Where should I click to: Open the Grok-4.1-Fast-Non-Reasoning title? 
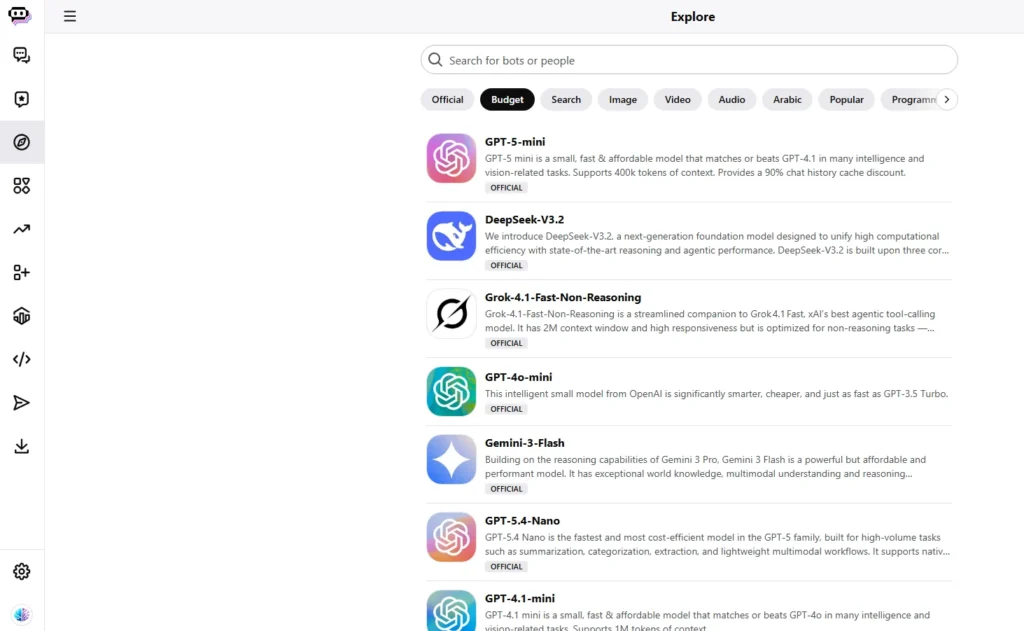tap(563, 297)
